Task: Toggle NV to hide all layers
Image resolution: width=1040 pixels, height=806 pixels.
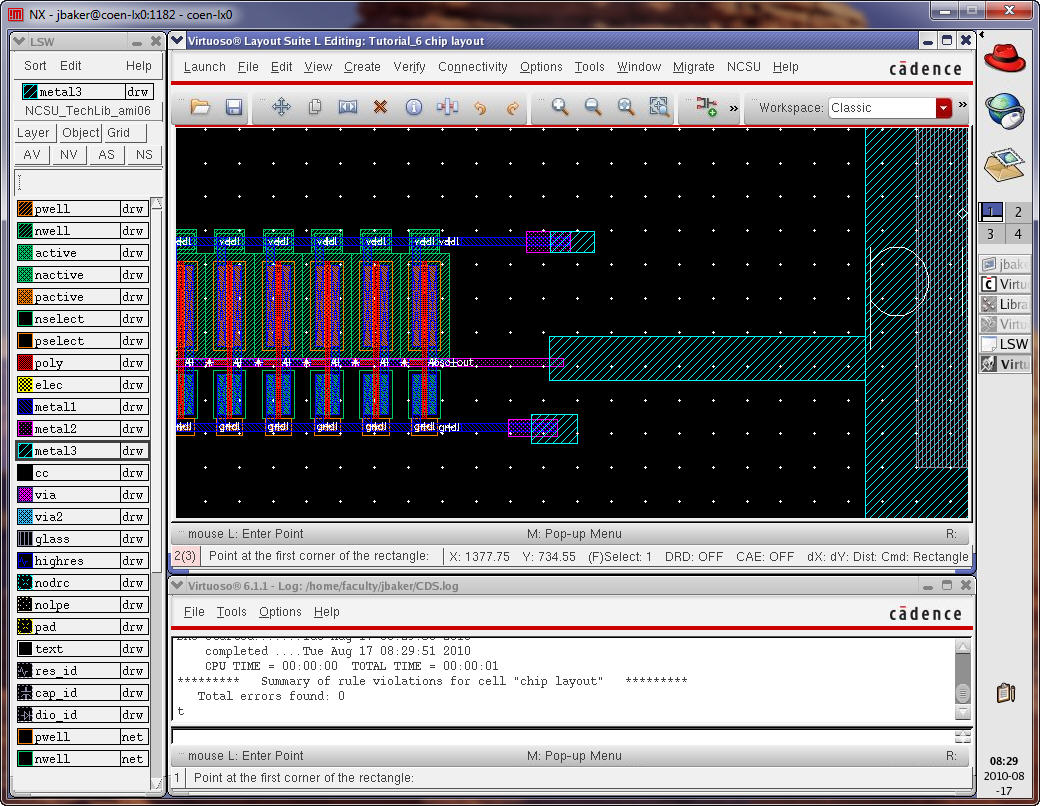Action: point(69,155)
